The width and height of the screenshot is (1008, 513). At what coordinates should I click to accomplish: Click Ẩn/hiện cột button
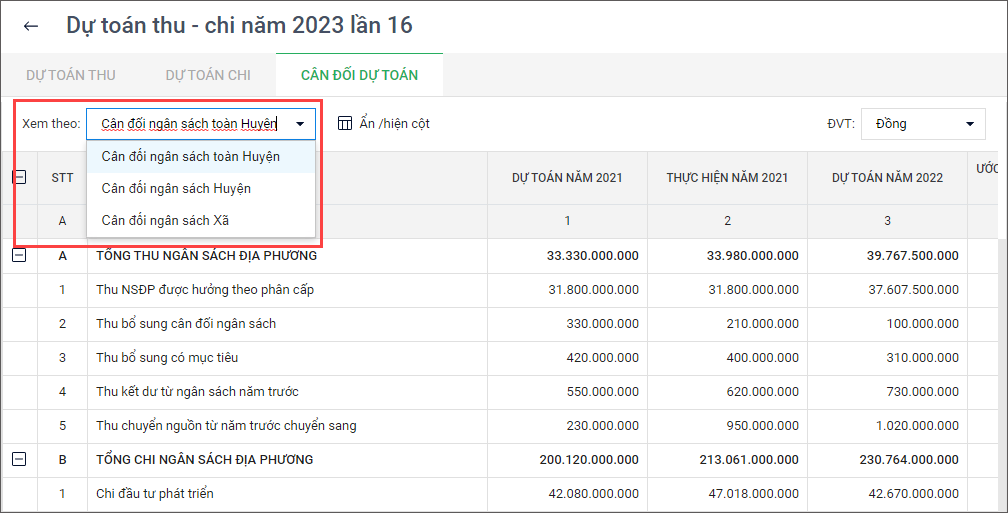pyautogui.click(x=394, y=124)
